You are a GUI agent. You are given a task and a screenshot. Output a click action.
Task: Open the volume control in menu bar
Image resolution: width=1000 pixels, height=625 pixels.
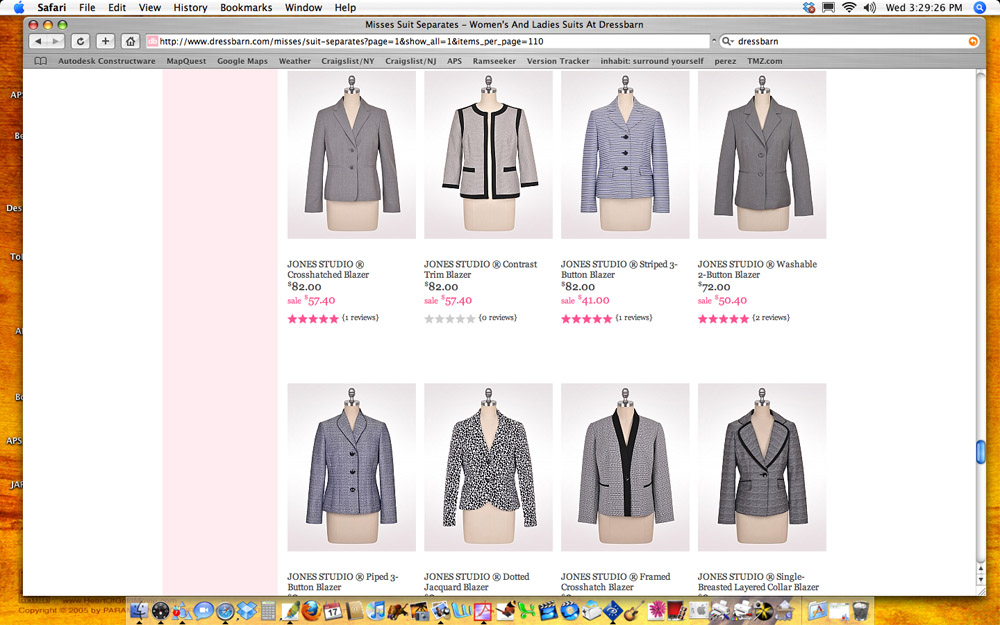870,8
